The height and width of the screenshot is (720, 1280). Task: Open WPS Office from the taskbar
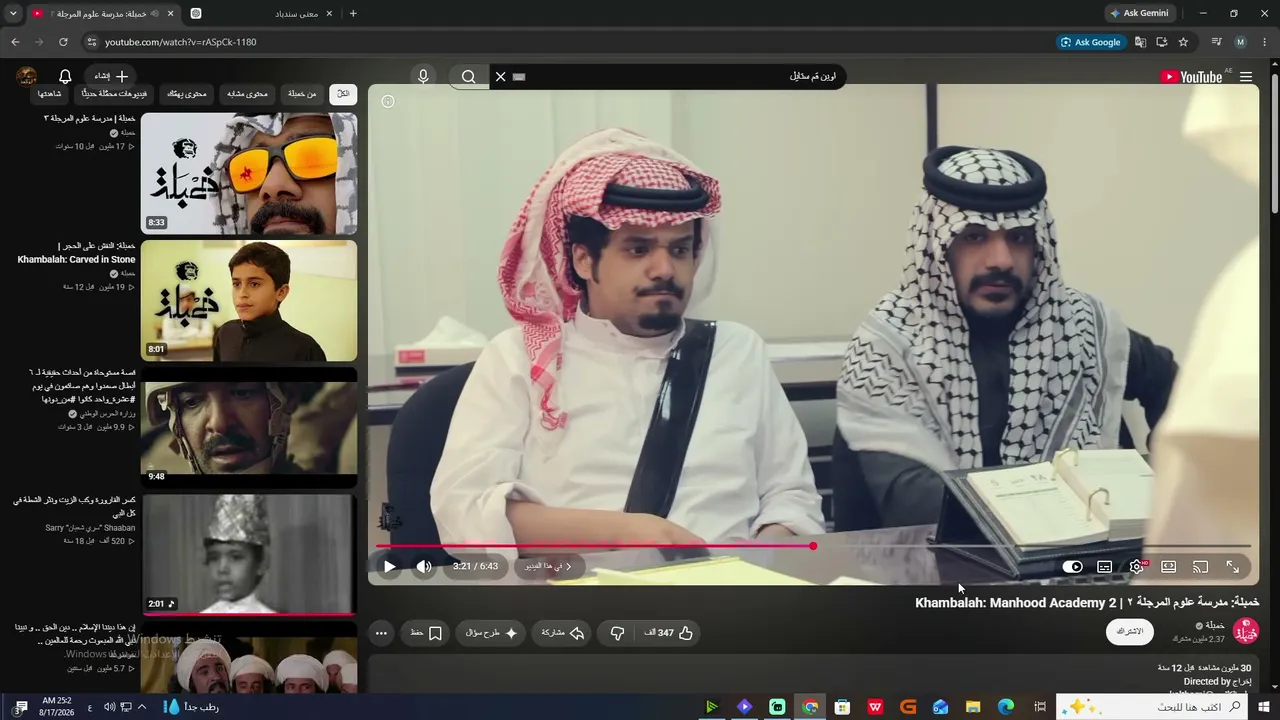point(876,707)
